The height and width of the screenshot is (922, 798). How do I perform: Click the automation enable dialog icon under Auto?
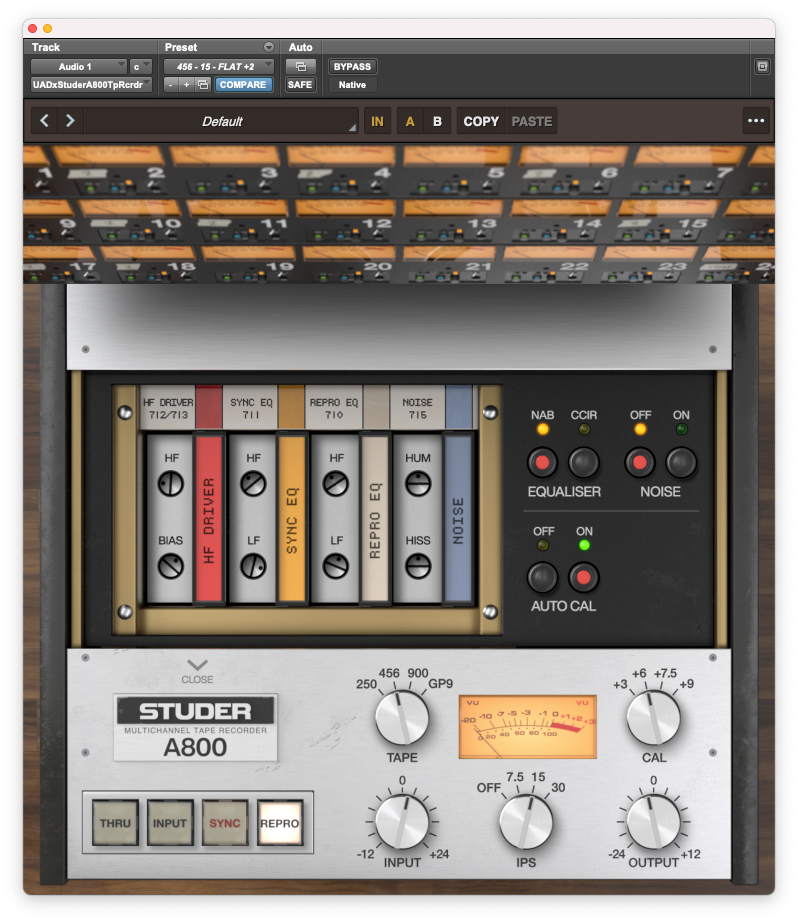[x=300, y=66]
